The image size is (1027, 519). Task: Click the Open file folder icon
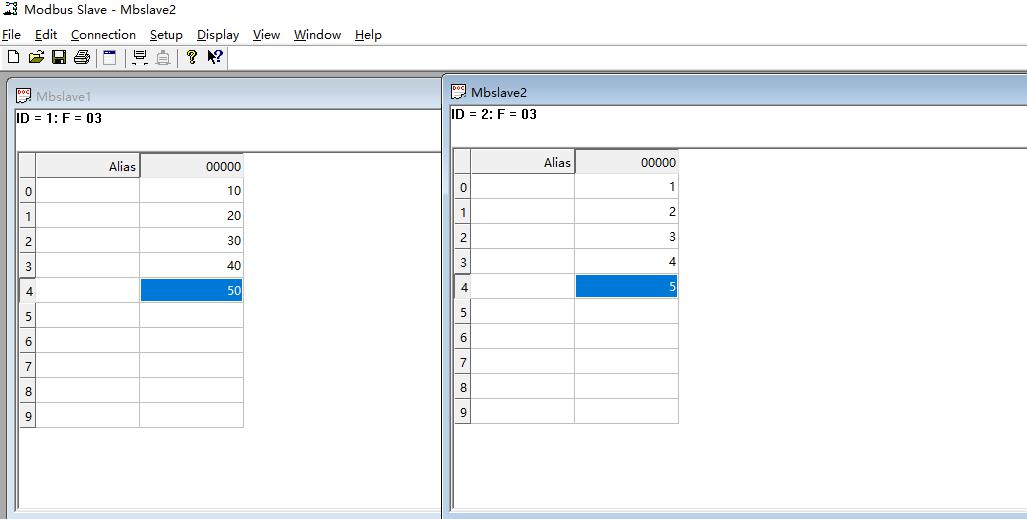coord(36,58)
